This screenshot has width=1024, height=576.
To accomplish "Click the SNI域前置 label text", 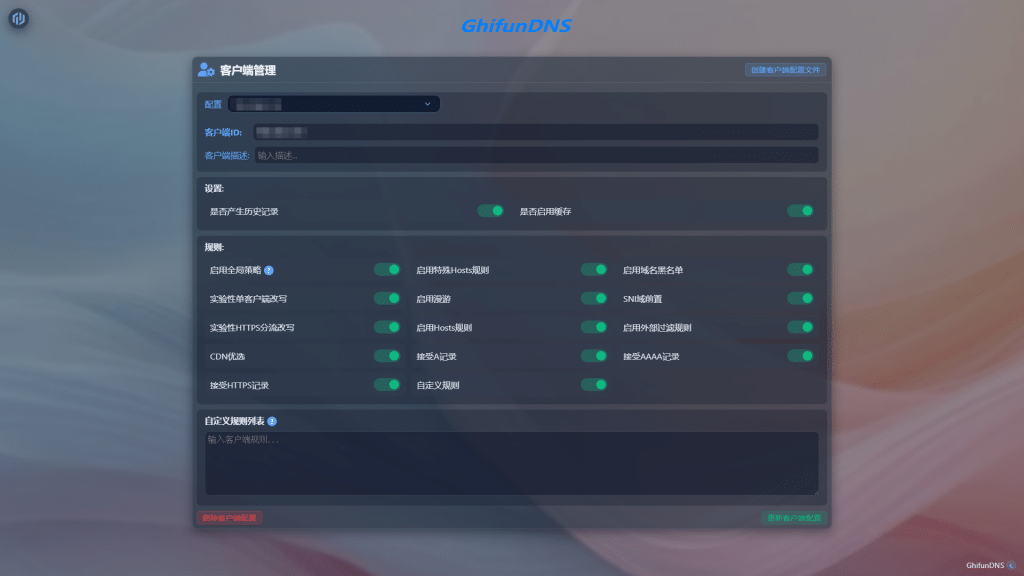I will pos(643,299).
